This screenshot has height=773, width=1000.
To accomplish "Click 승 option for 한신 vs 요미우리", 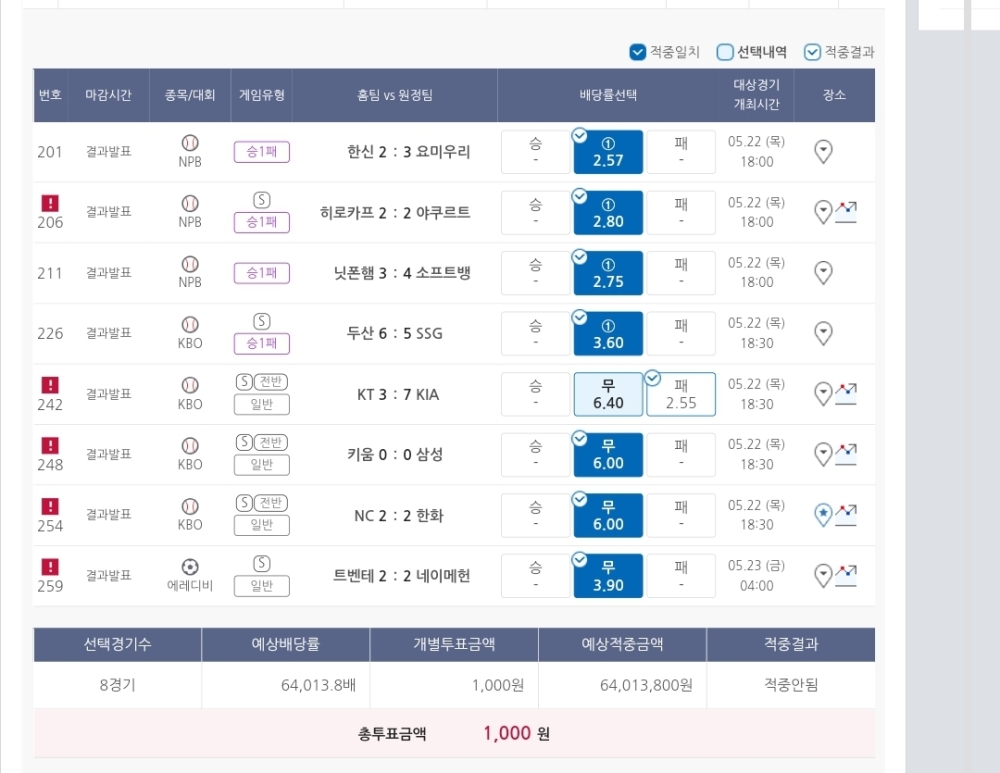I will coord(536,152).
